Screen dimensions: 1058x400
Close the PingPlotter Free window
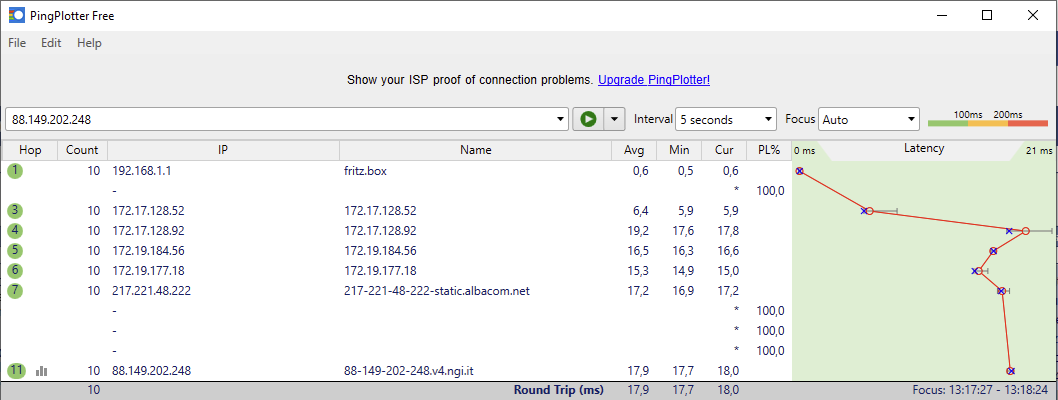[1032, 16]
